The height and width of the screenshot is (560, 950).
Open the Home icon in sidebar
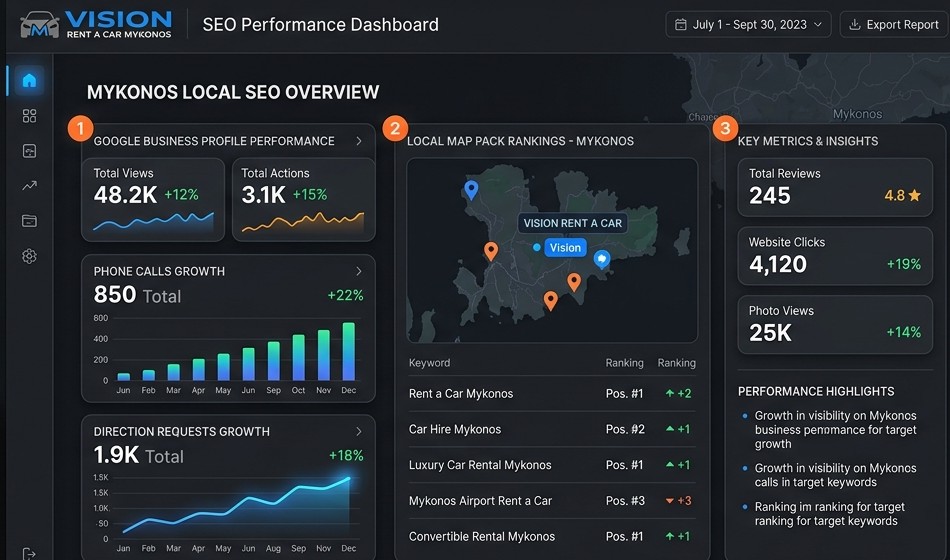pos(29,80)
